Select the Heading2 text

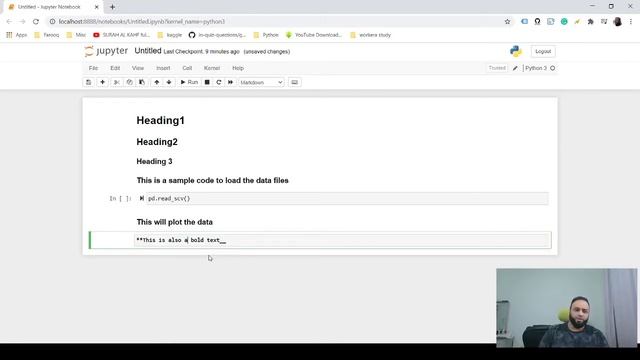tap(157, 142)
